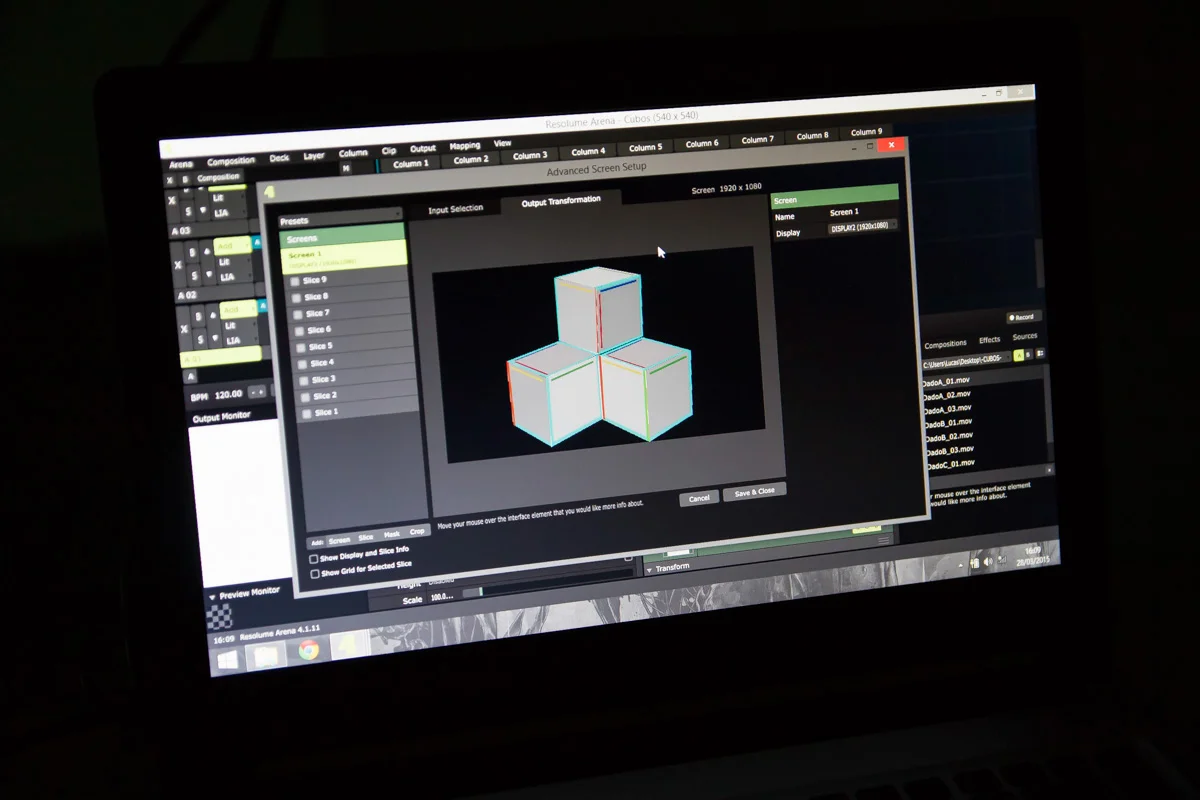Tick the Slice 6 checkbox
The width and height of the screenshot is (1200, 800).
pos(299,331)
